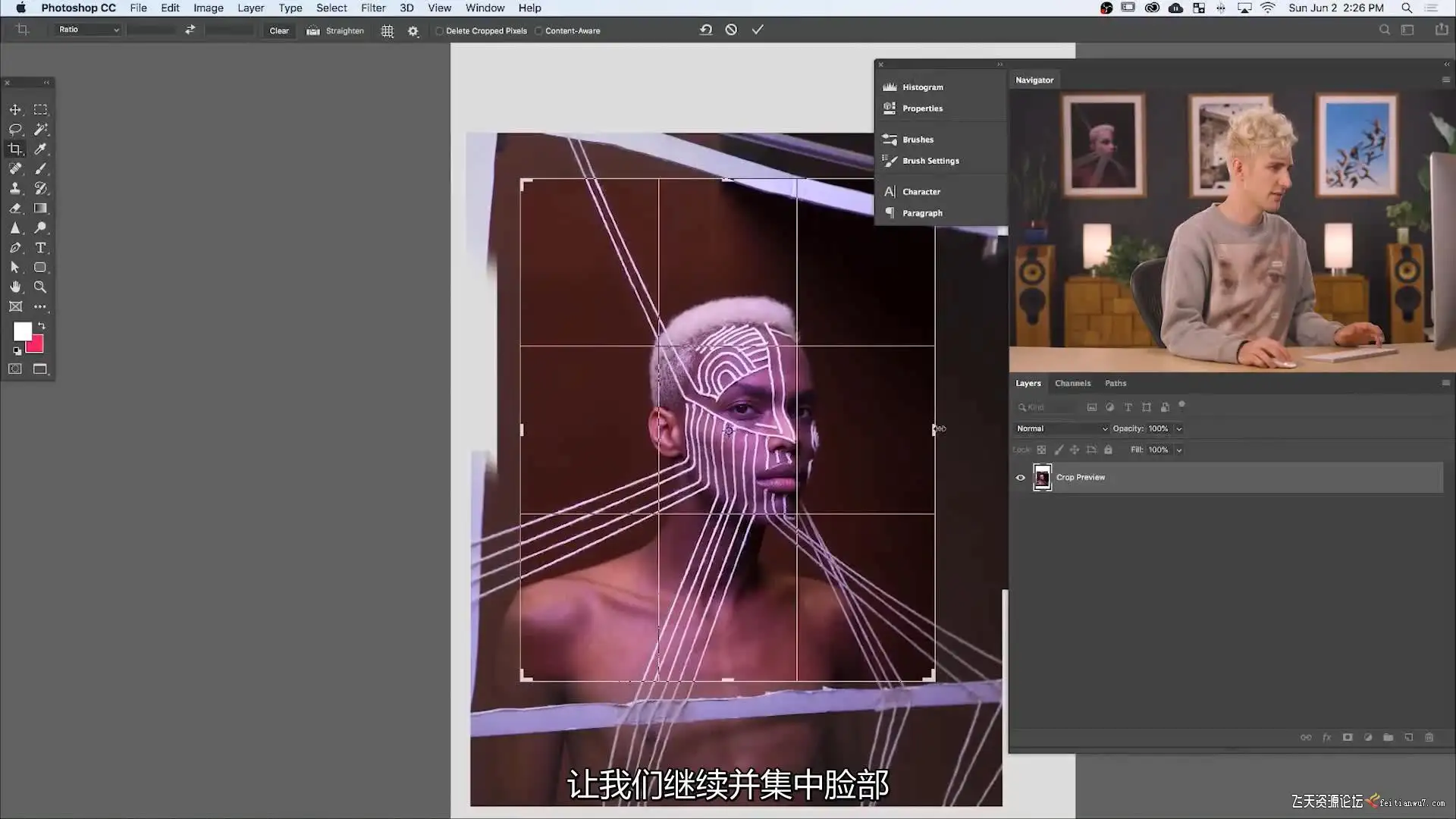Select the Magic Wand tool
The width and height of the screenshot is (1456, 819).
point(41,129)
